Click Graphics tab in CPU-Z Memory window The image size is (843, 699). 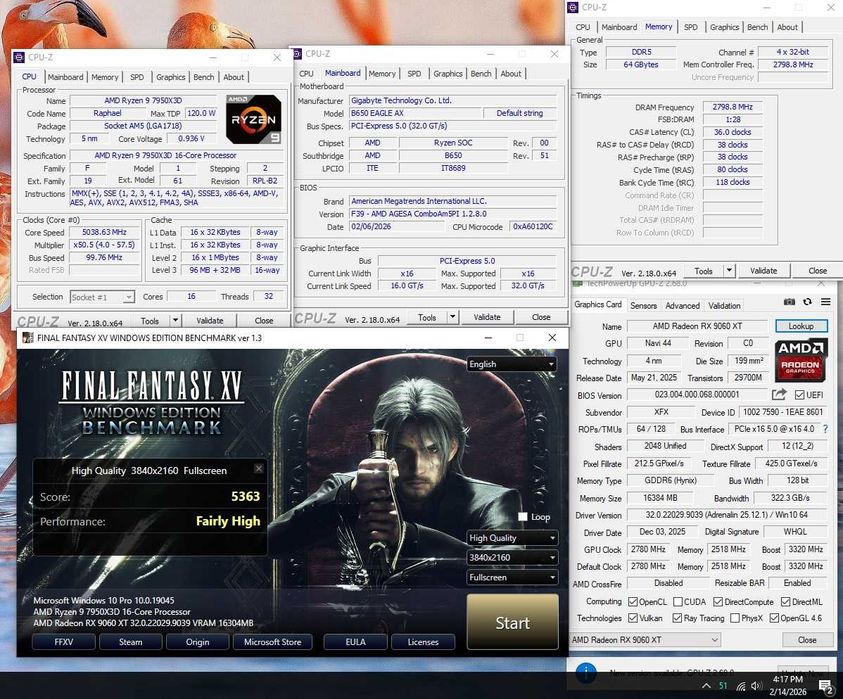tap(724, 27)
